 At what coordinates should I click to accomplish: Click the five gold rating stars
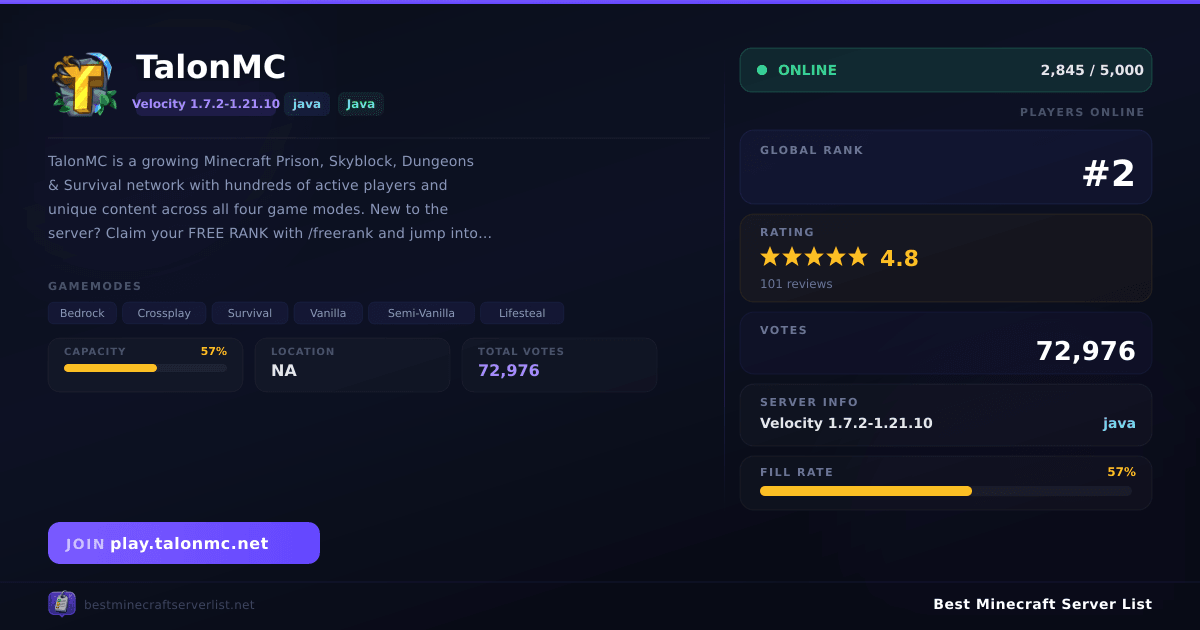pyautogui.click(x=814, y=257)
